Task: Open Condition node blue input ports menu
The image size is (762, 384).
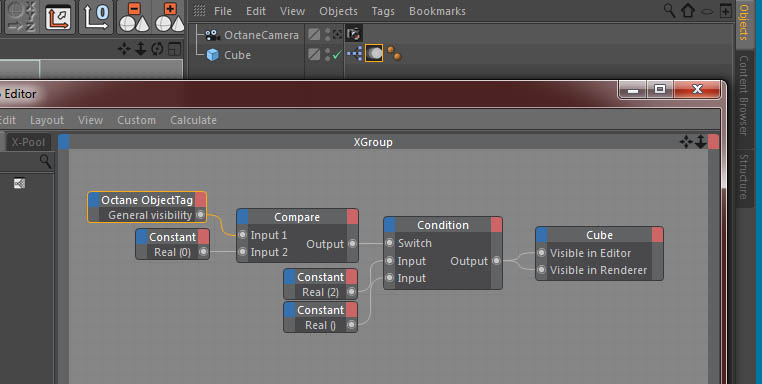Action: (x=390, y=225)
